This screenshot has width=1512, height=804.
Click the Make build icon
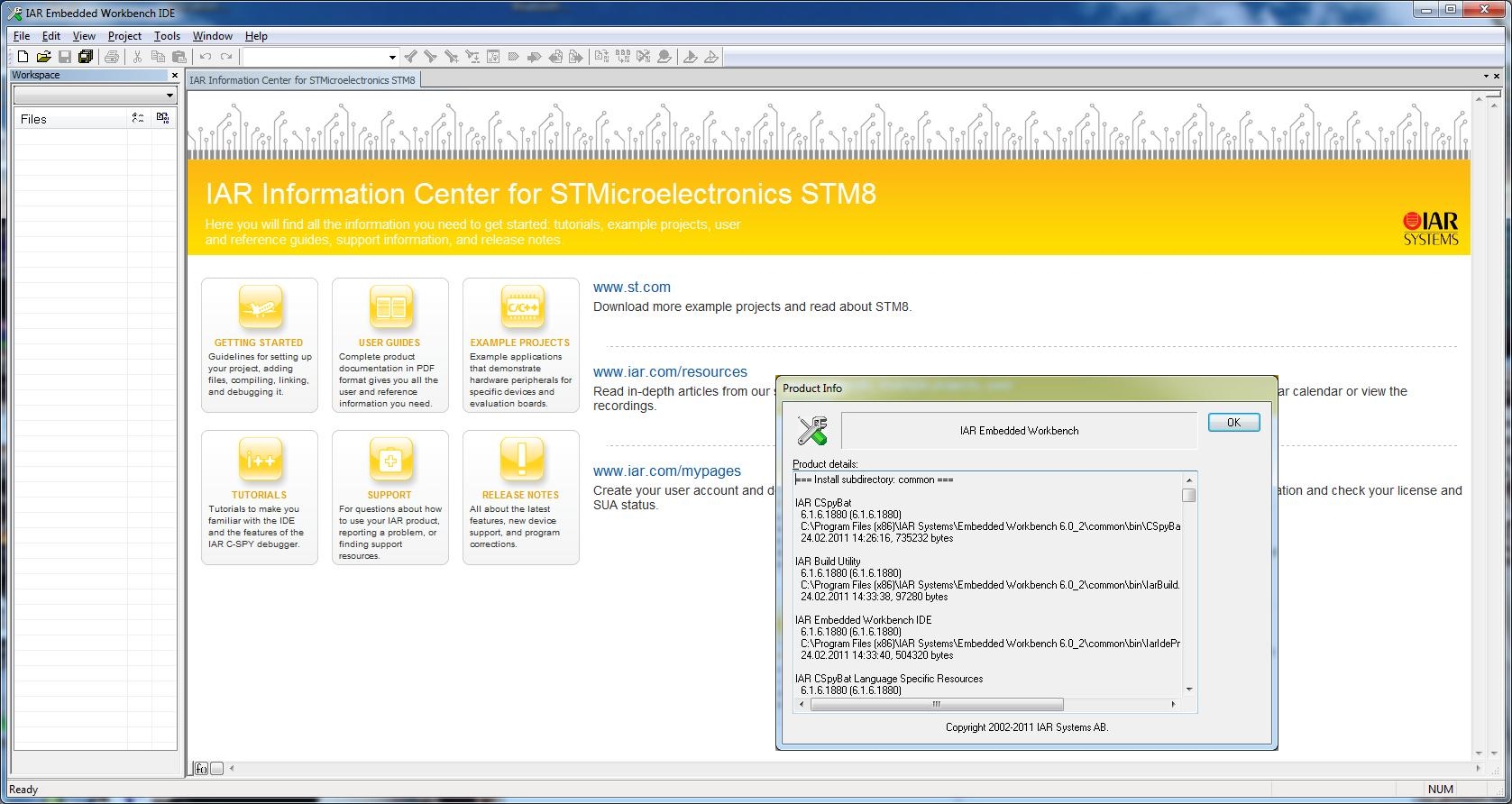[622, 57]
